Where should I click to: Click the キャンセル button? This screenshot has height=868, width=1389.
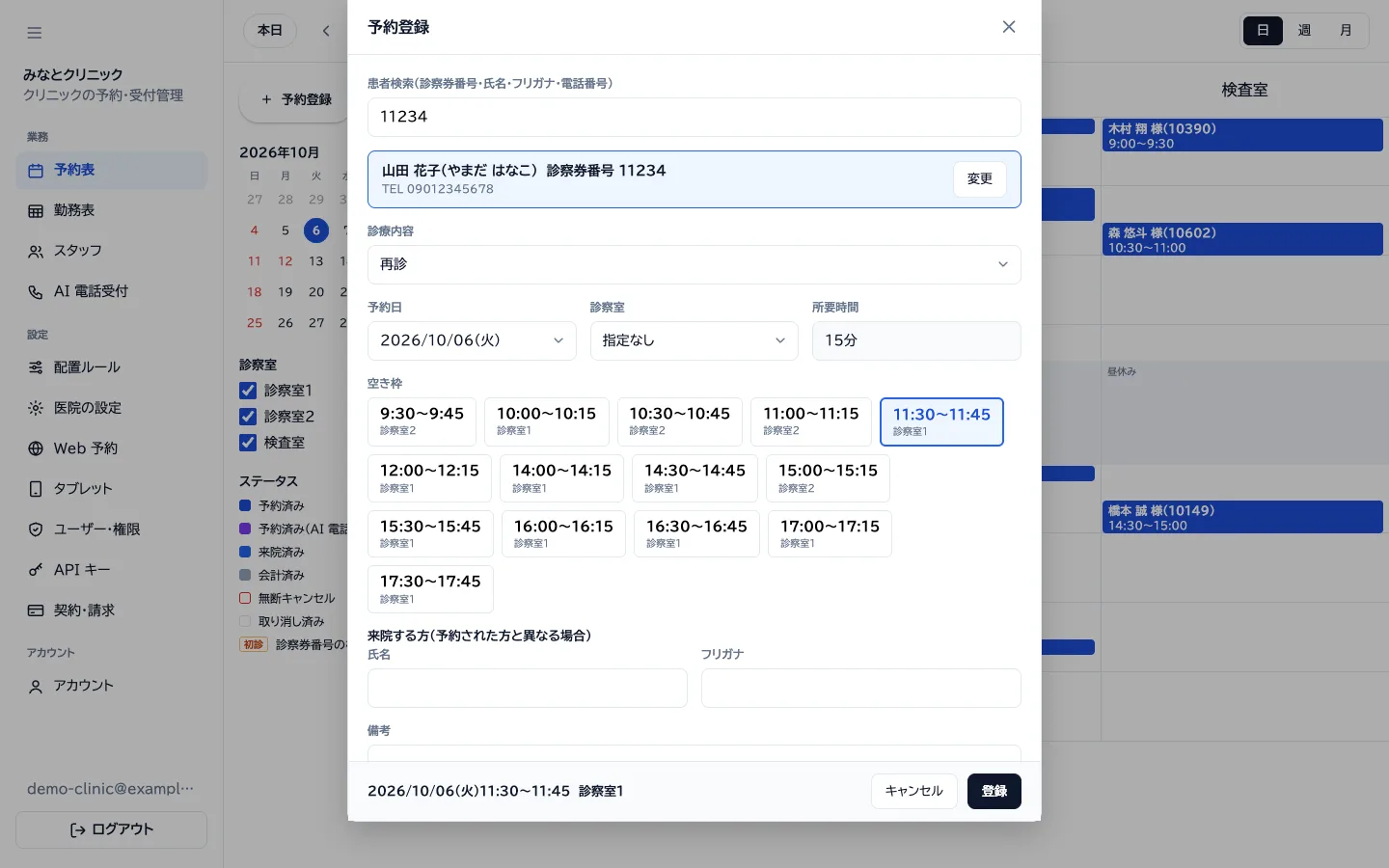click(914, 791)
